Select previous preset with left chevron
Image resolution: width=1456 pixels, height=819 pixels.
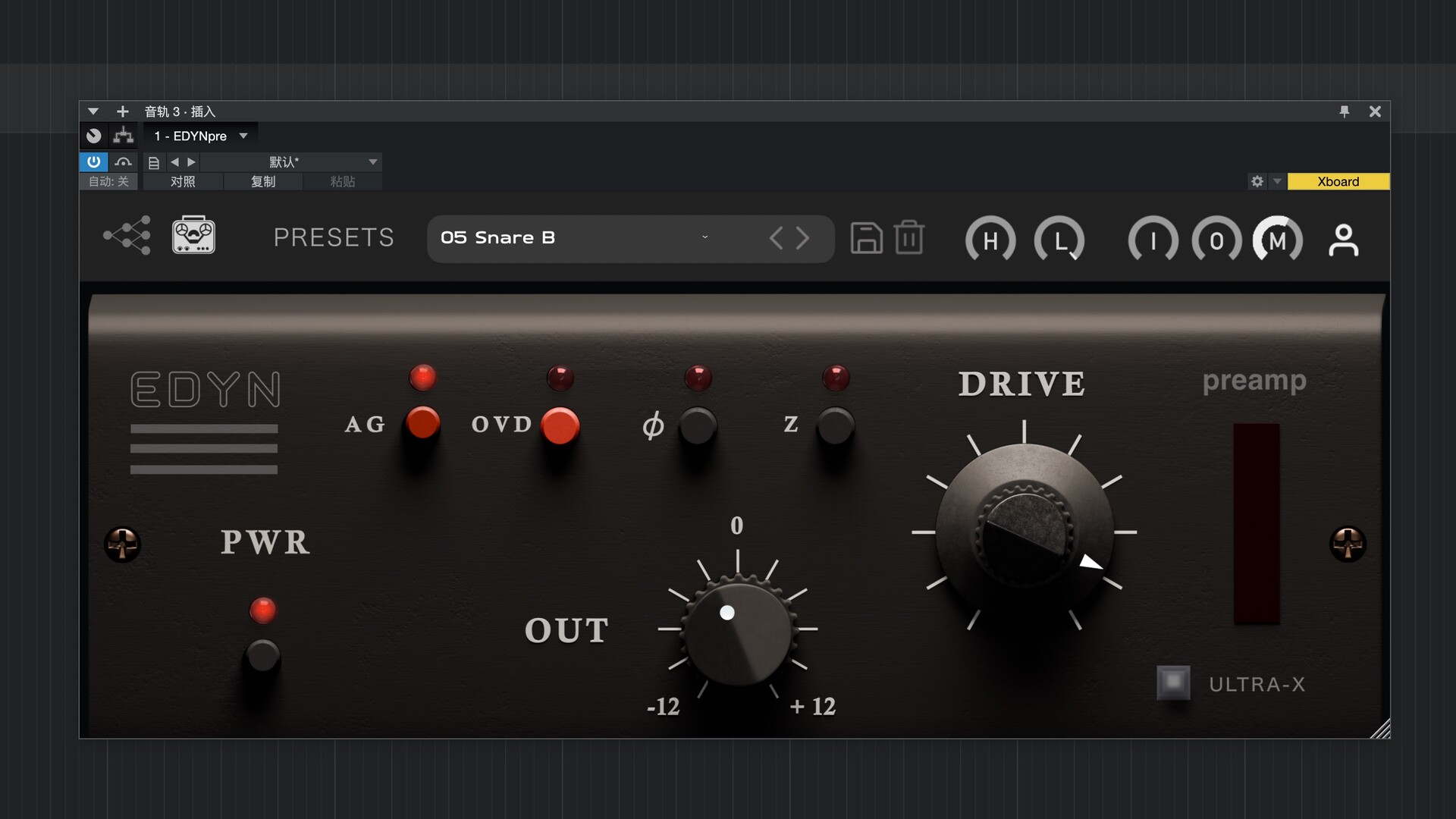(776, 238)
